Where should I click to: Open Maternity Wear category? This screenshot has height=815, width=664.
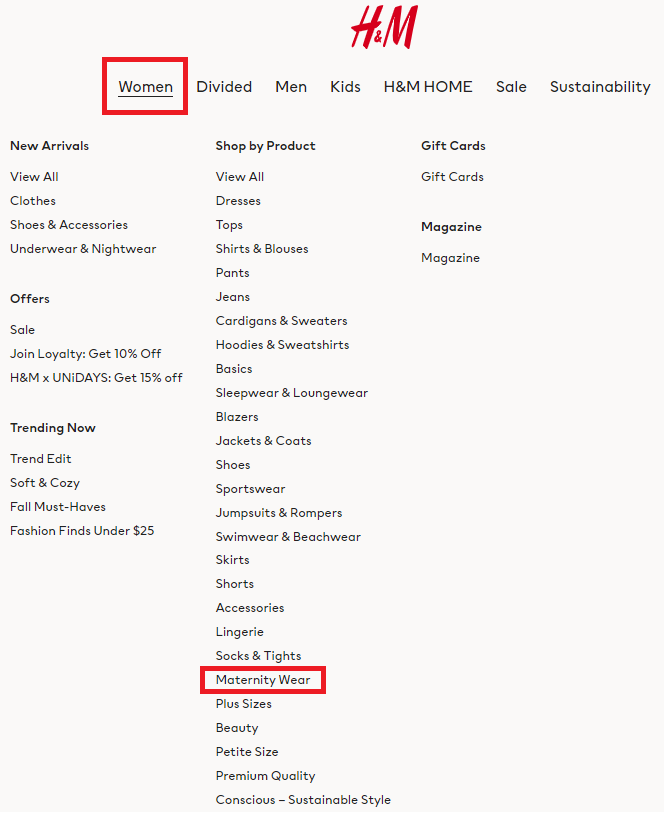[263, 680]
